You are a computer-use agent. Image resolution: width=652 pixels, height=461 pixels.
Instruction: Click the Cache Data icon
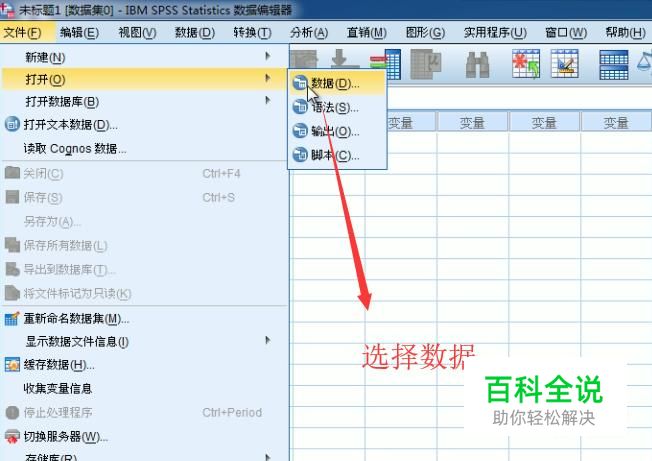click(x=12, y=365)
